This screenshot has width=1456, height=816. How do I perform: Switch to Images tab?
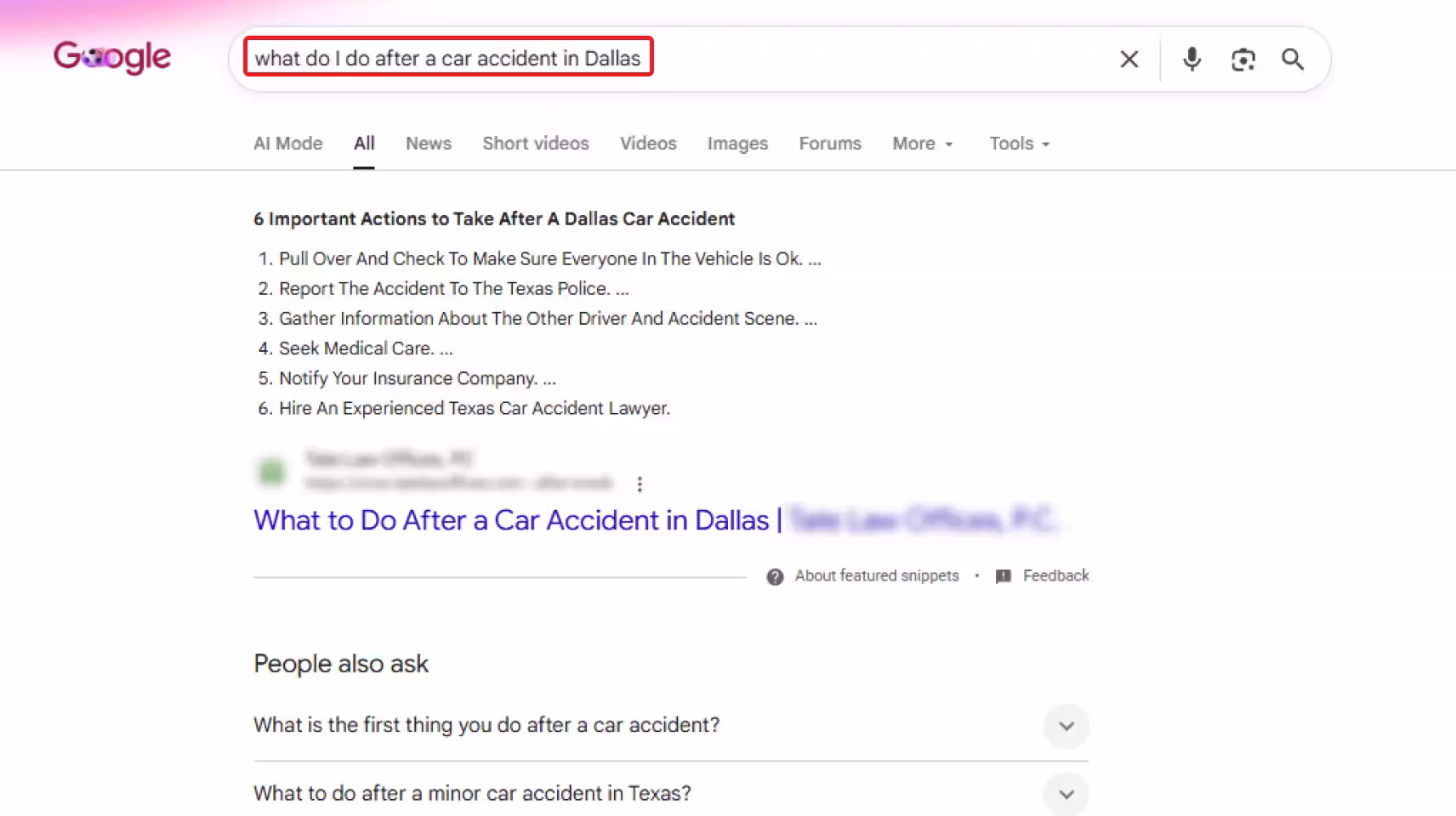click(x=737, y=144)
